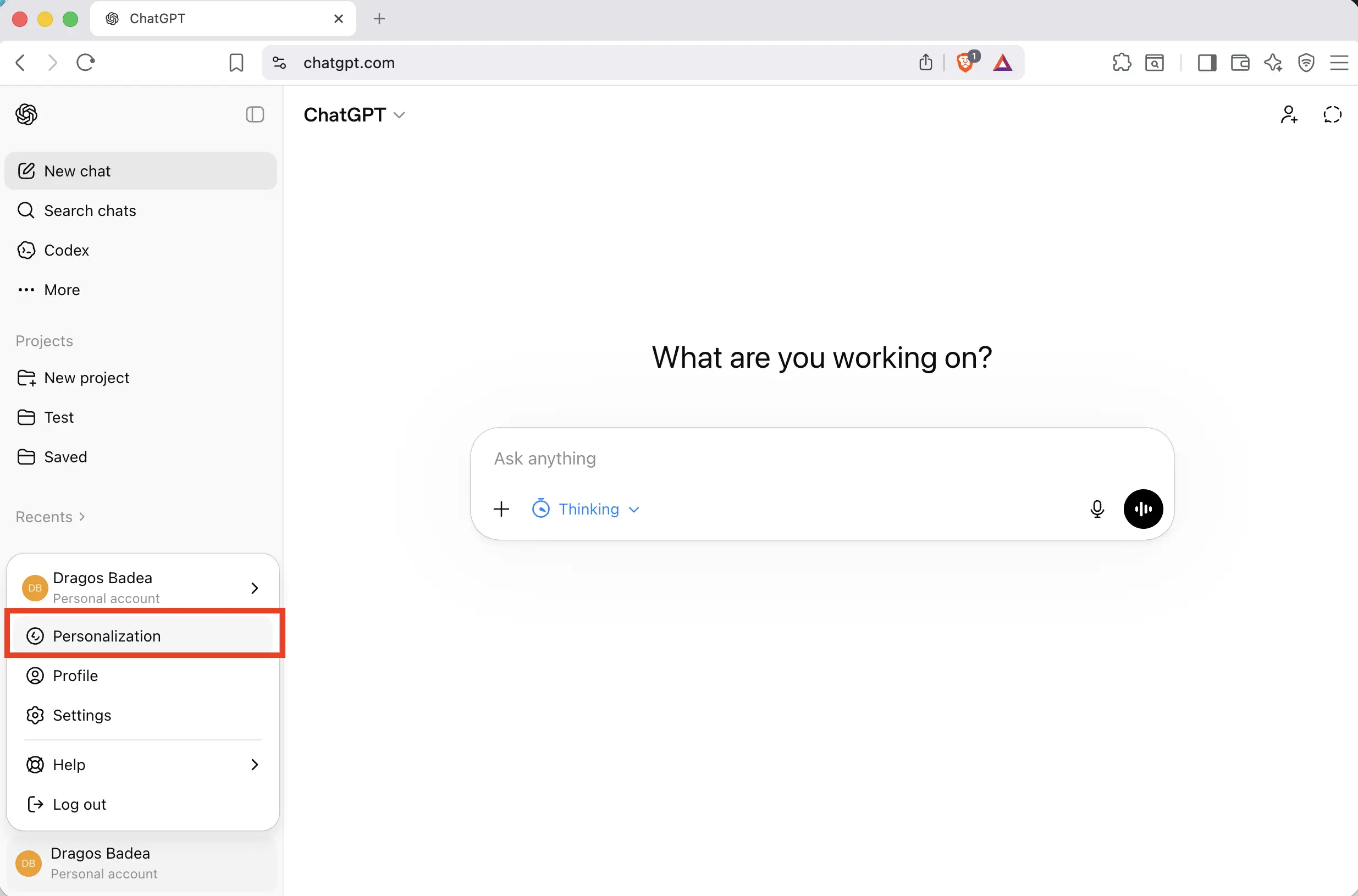Open Codex from the sidebar
The width and height of the screenshot is (1358, 896).
(67, 250)
